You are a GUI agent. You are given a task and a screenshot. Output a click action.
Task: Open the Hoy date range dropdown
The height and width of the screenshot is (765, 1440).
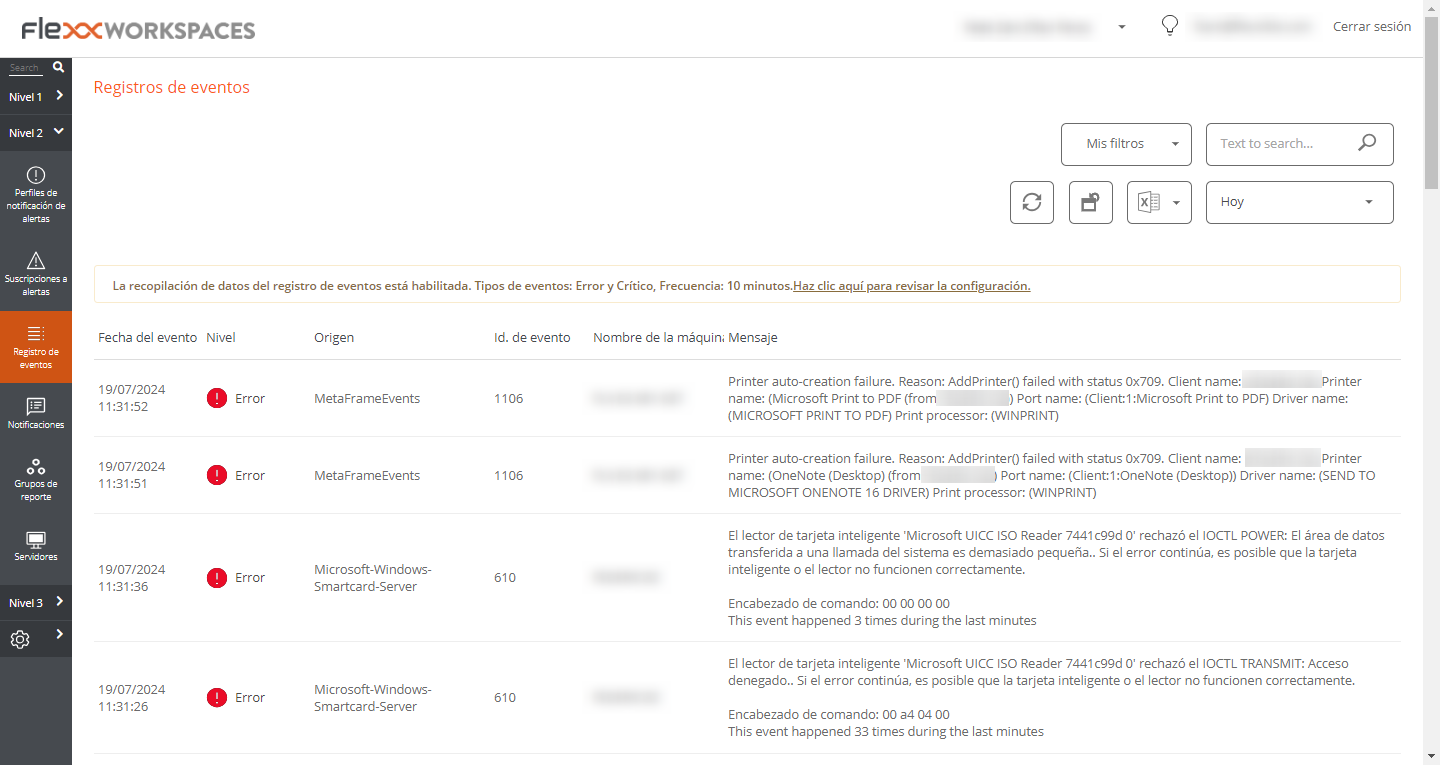click(1300, 202)
